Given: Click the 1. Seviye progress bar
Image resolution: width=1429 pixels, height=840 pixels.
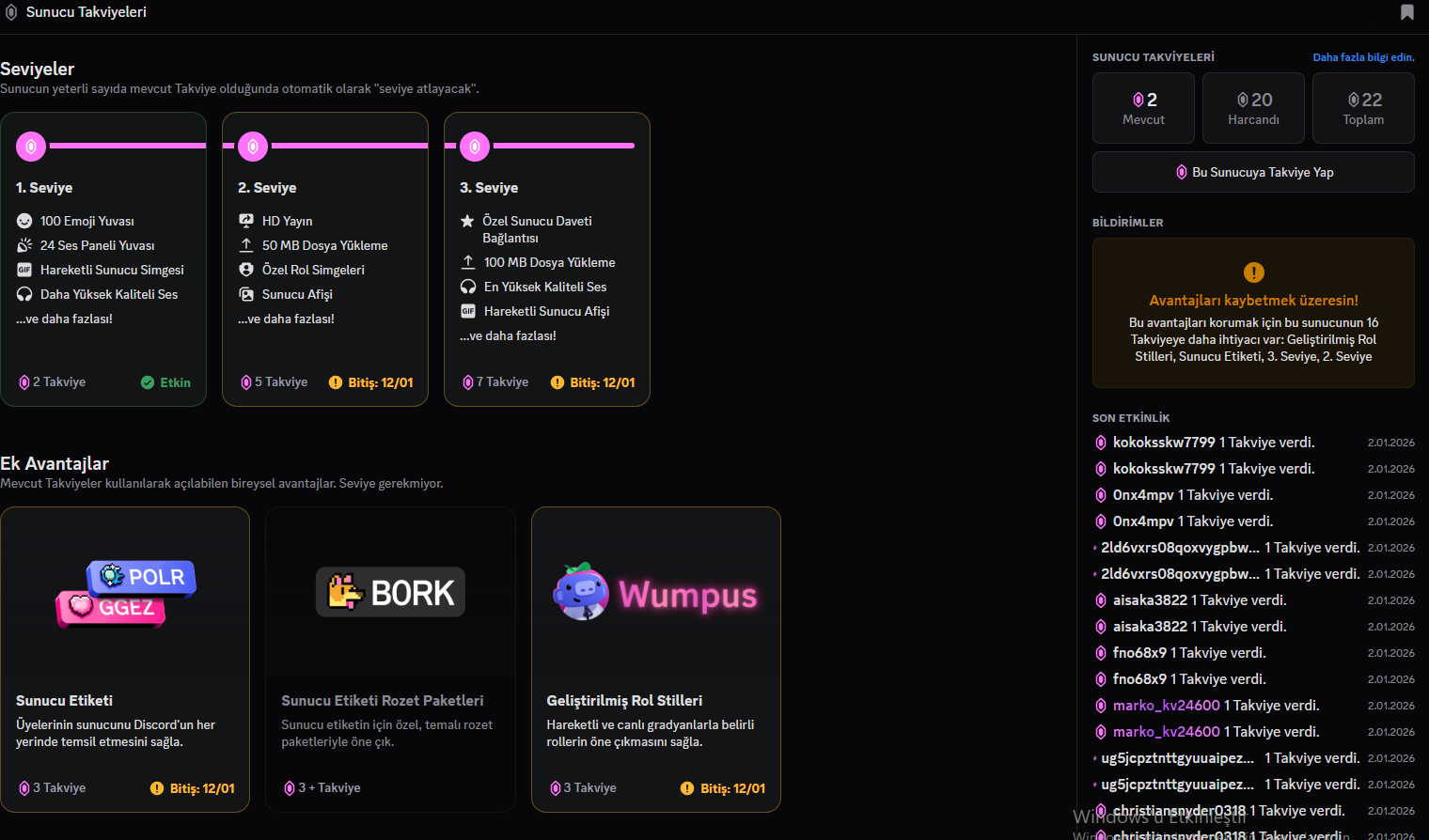Looking at the screenshot, I should [128, 146].
